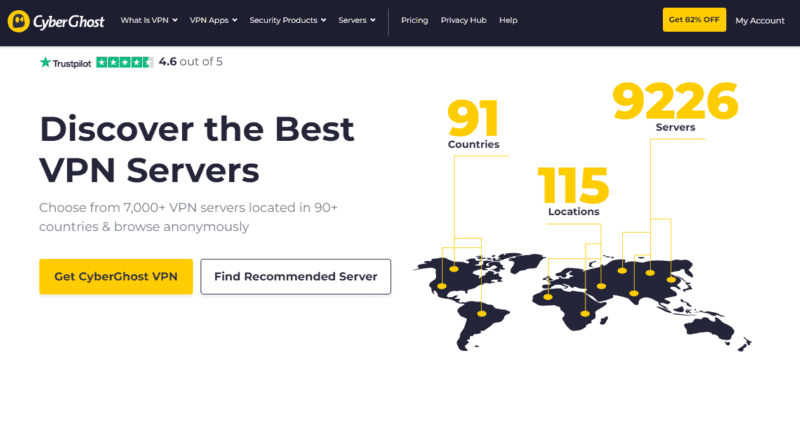Expand the Servers menu chevron
Screen dimensions: 800x427
pyautogui.click(x=373, y=20)
